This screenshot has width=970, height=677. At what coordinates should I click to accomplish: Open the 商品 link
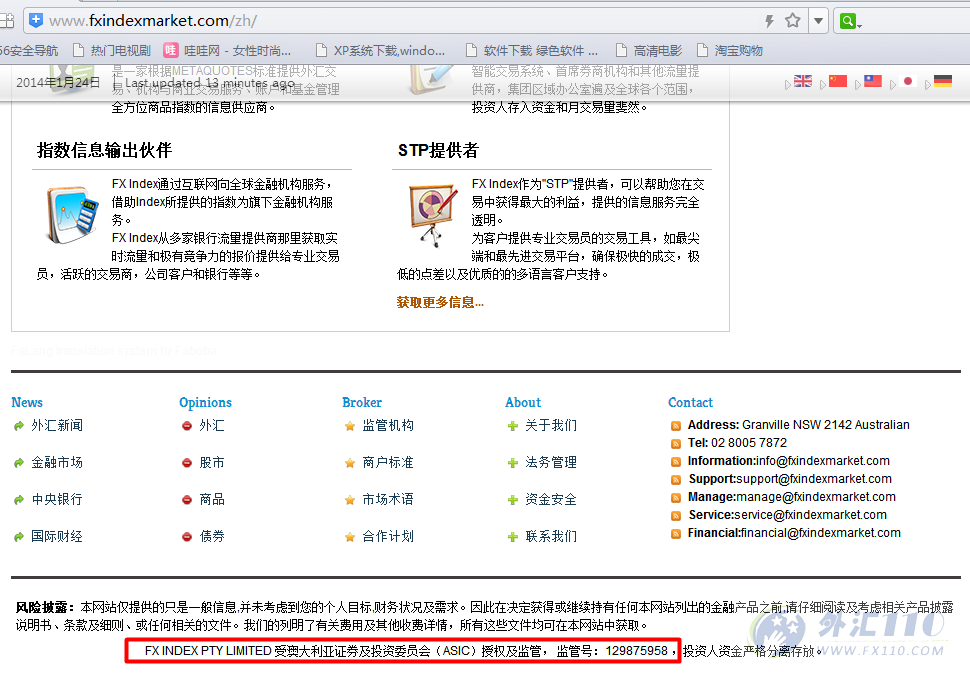(212, 499)
